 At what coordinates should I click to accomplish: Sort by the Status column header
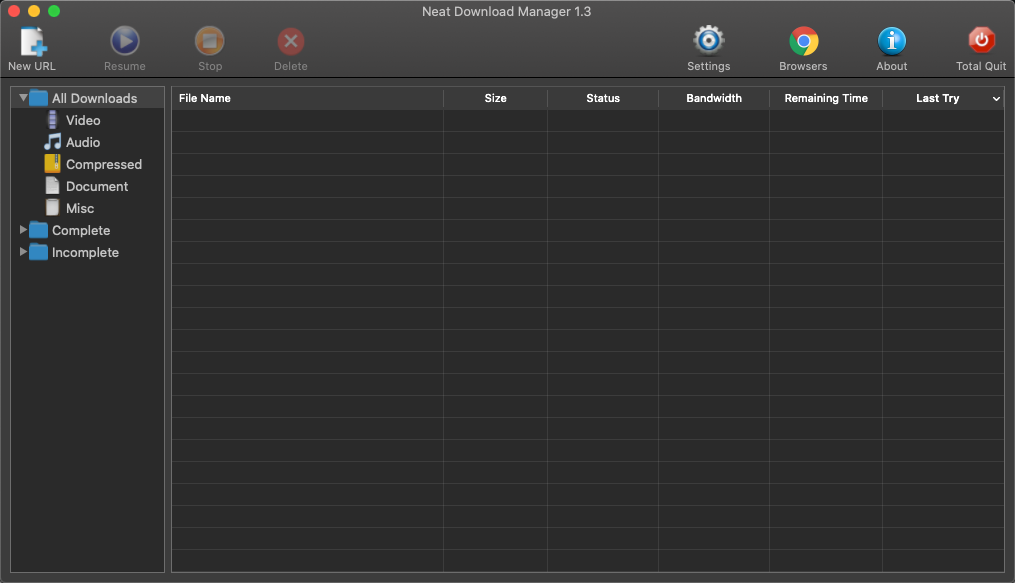[603, 98]
